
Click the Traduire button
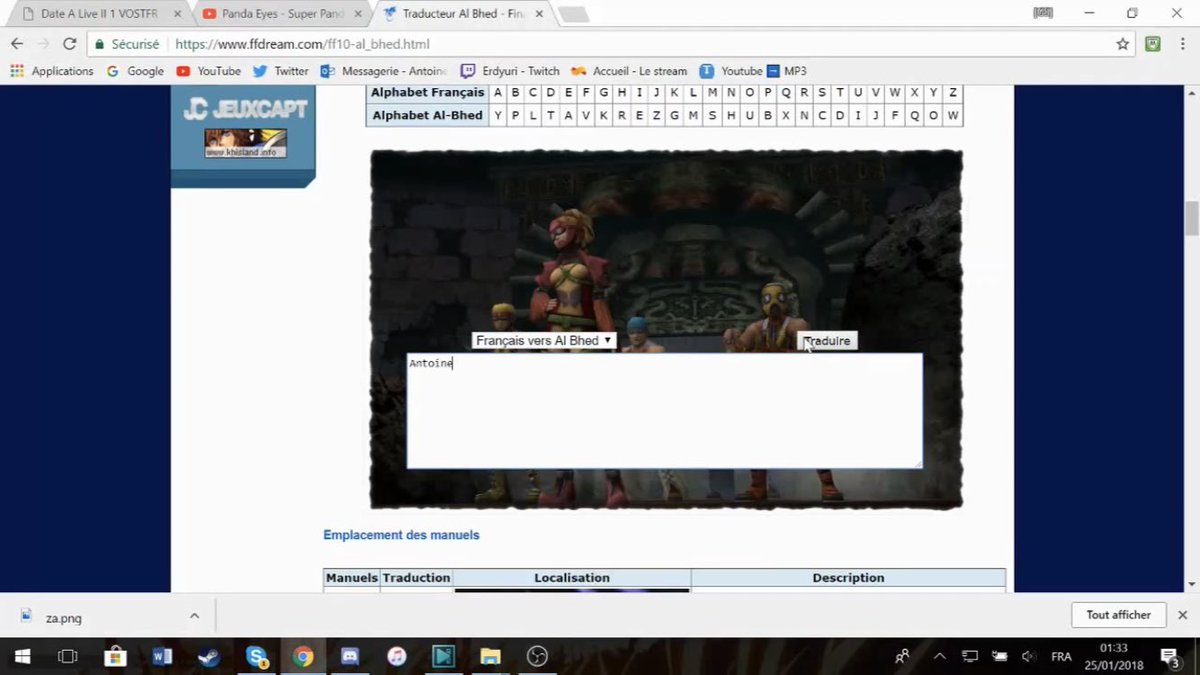pyautogui.click(x=827, y=341)
